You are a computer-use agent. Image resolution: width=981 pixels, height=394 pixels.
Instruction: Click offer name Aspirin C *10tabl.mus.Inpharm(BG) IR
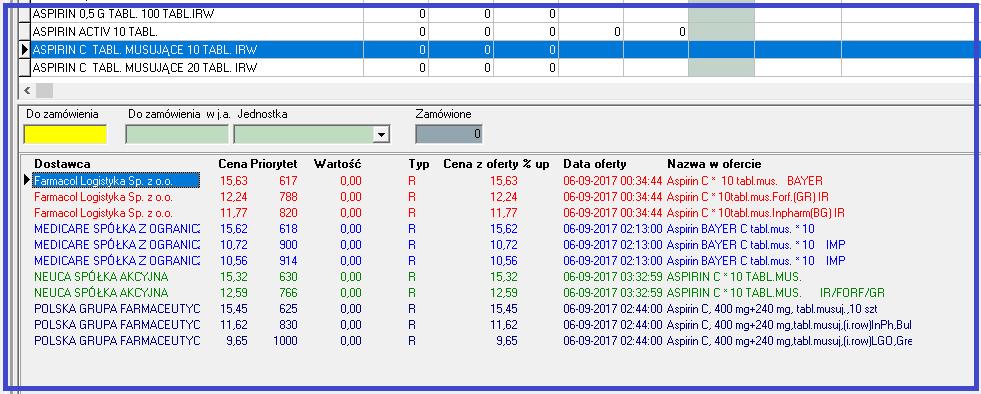point(755,213)
